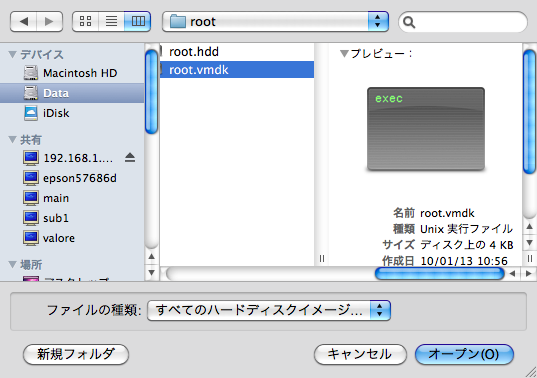Eject the 192.168.1 shared server
This screenshot has height=378, width=537.
tap(130, 158)
